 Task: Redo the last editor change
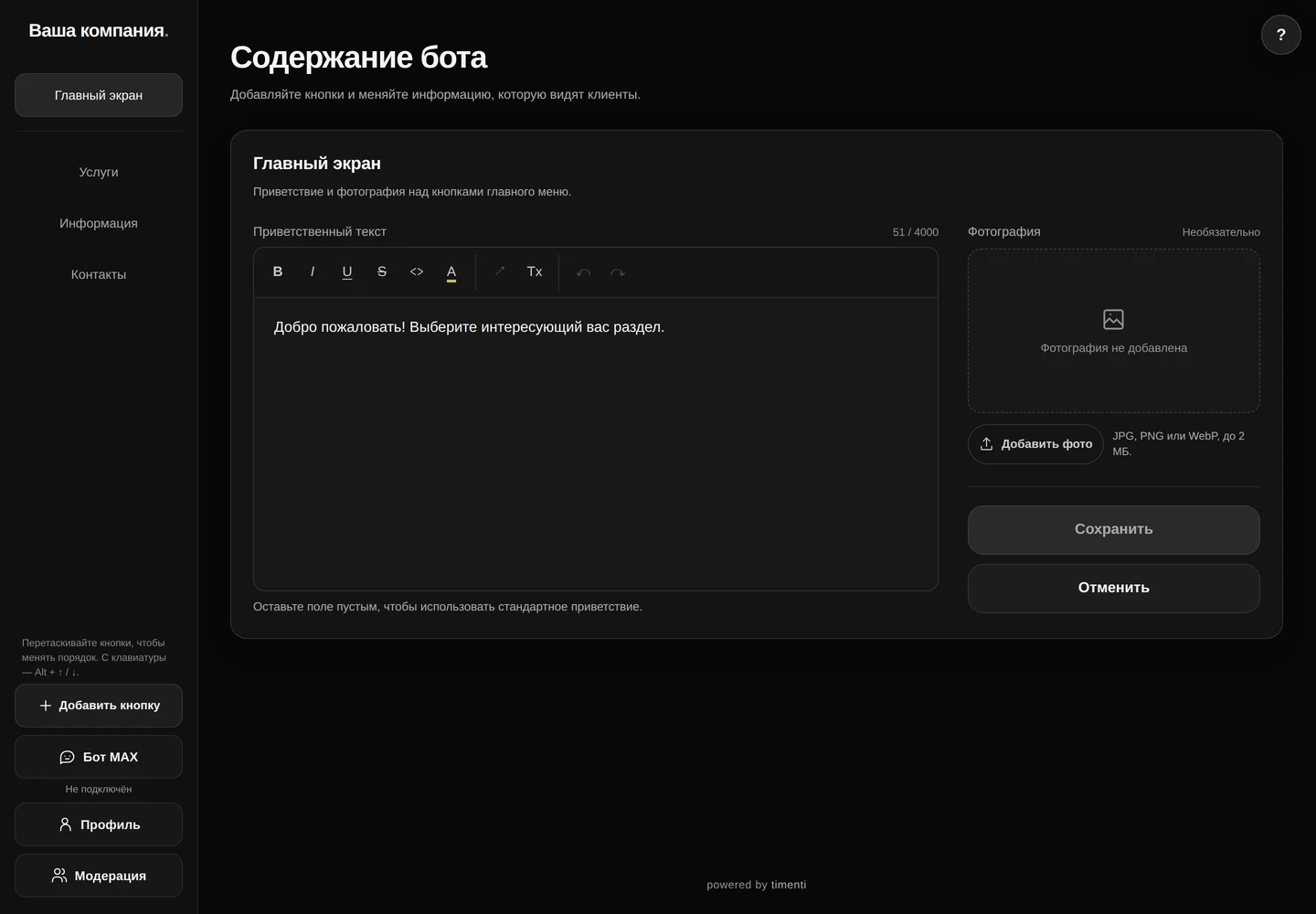(618, 271)
